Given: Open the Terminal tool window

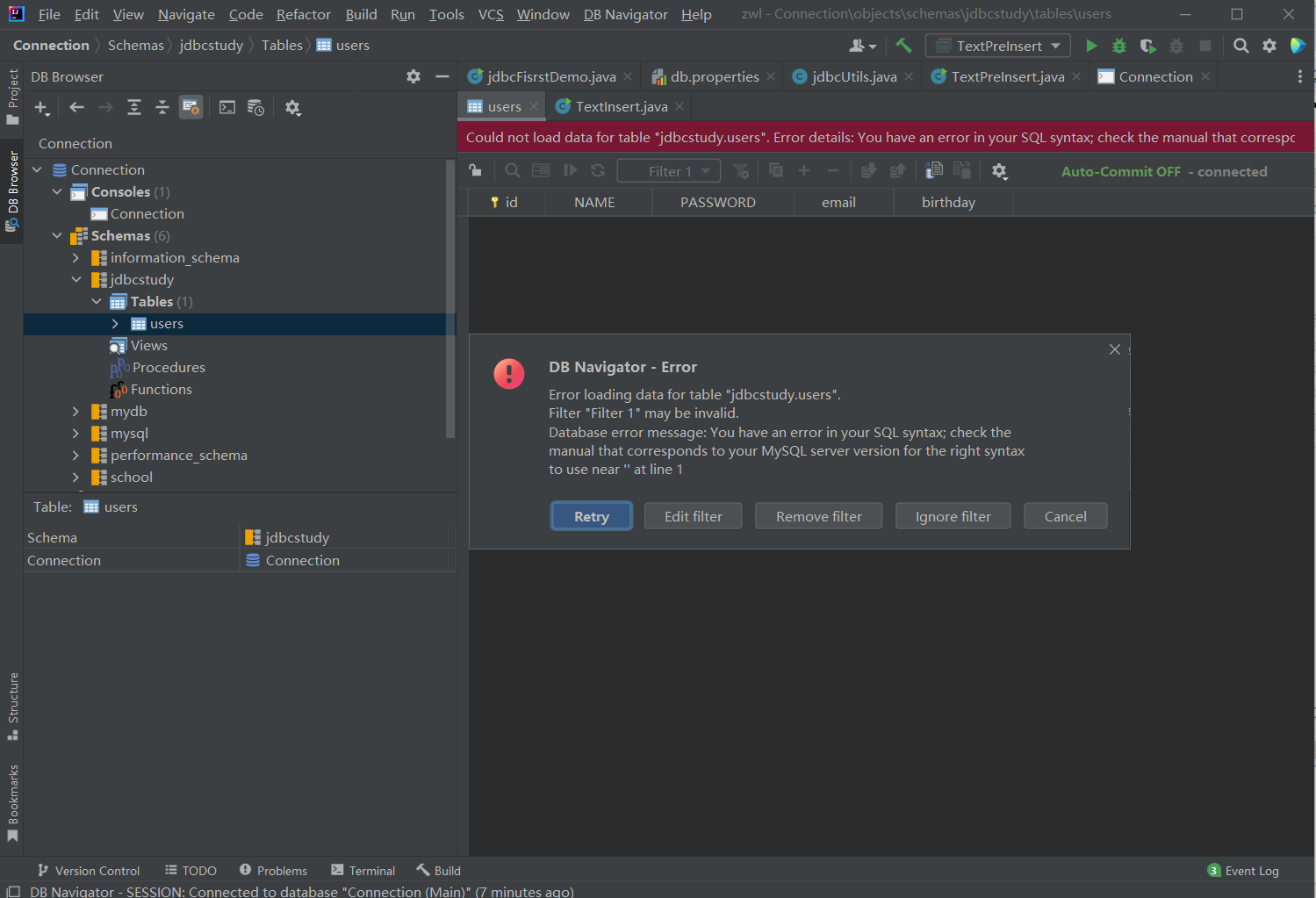Looking at the screenshot, I should pos(363,871).
